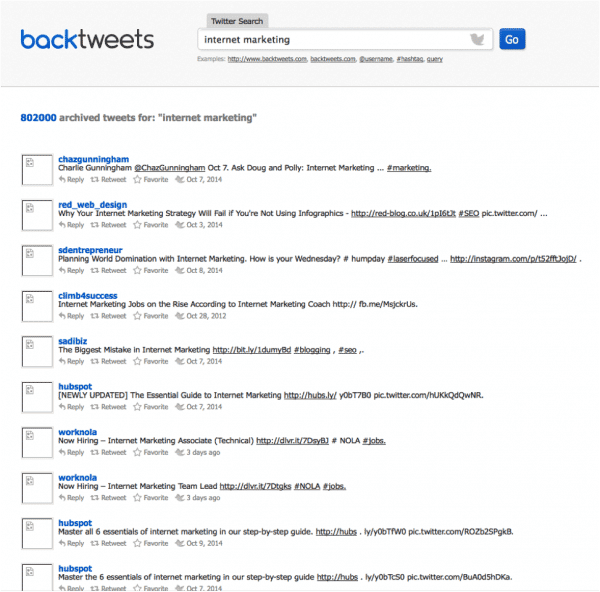Click the blue Go button
600x592 pixels.
tap(512, 39)
